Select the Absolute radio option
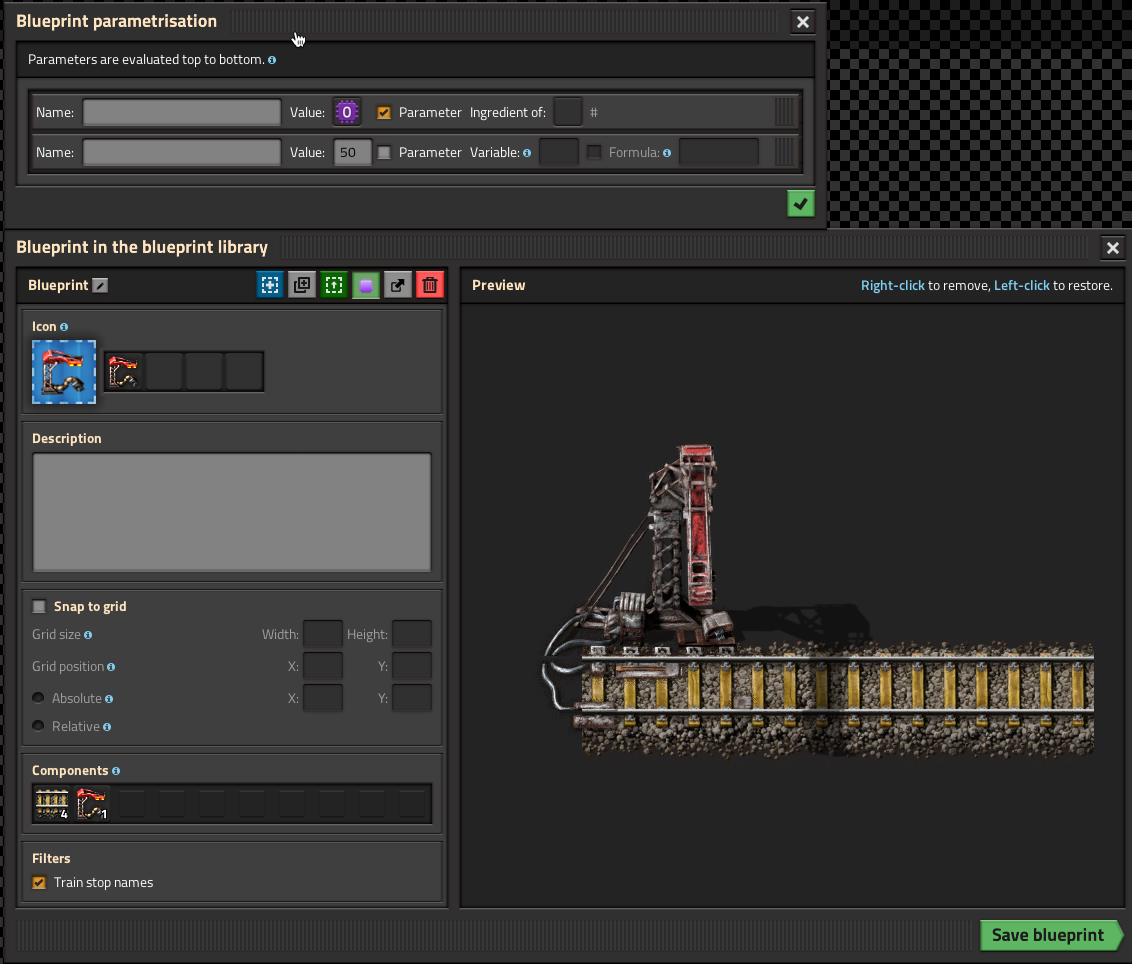Image resolution: width=1132 pixels, height=964 pixels. click(38, 698)
